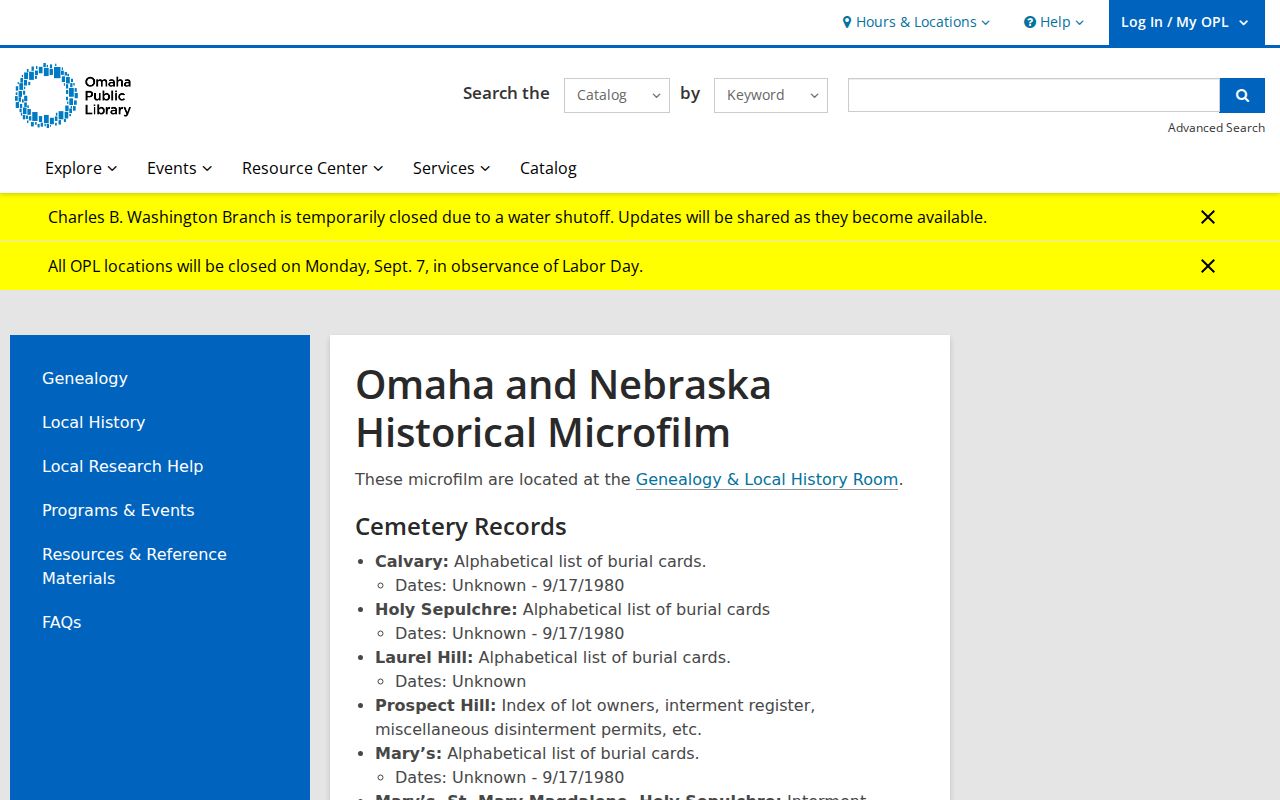The image size is (1280, 800).
Task: Click the Omaha Public Library logo
Action: (73, 95)
